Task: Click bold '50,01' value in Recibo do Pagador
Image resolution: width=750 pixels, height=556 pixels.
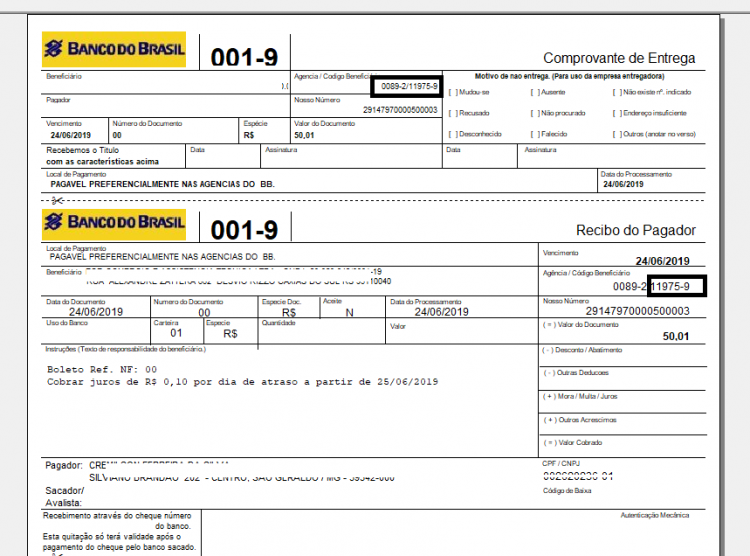Action: 676,336
